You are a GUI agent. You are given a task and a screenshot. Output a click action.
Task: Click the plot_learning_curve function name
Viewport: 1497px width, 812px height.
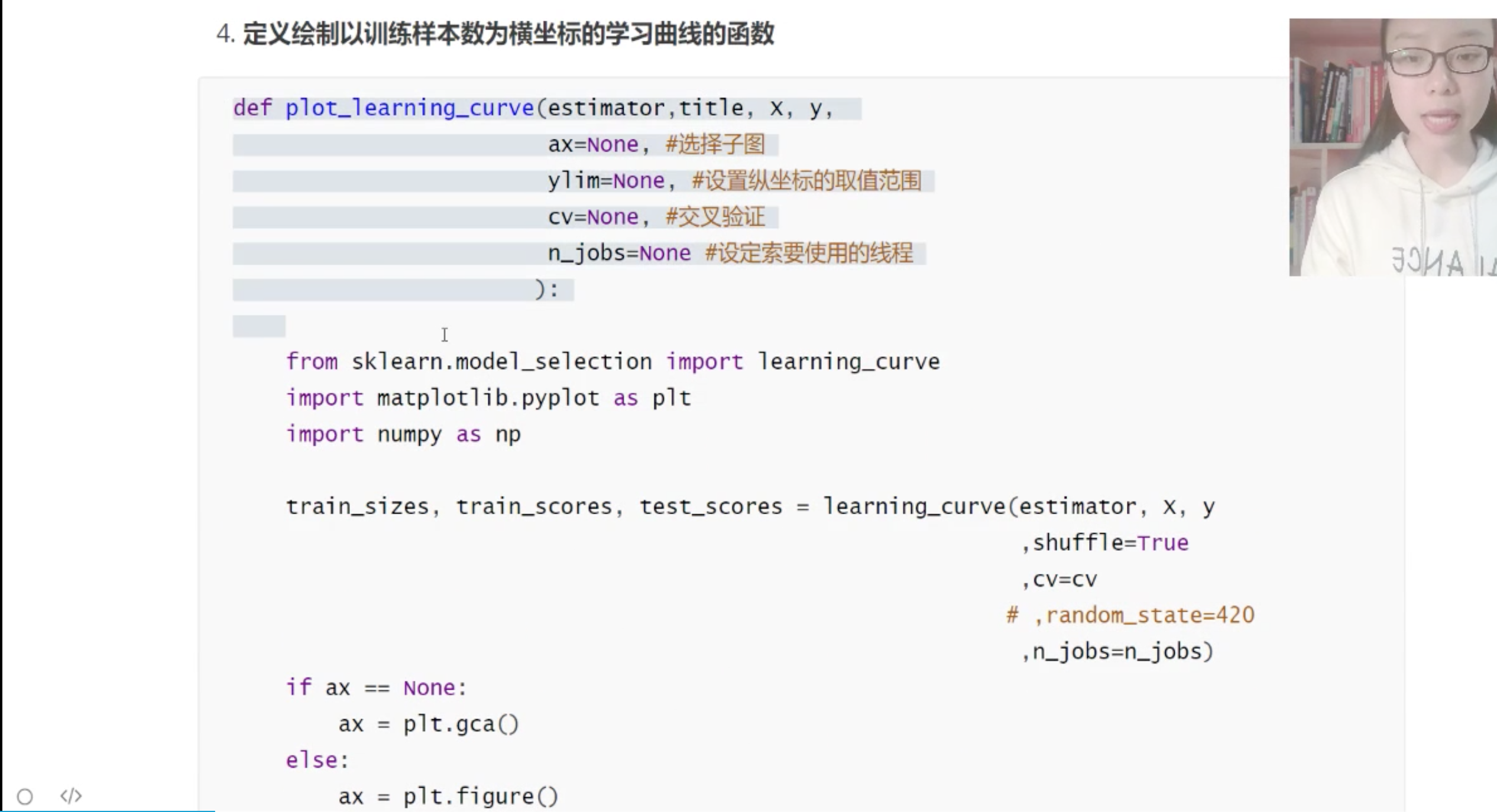(409, 108)
